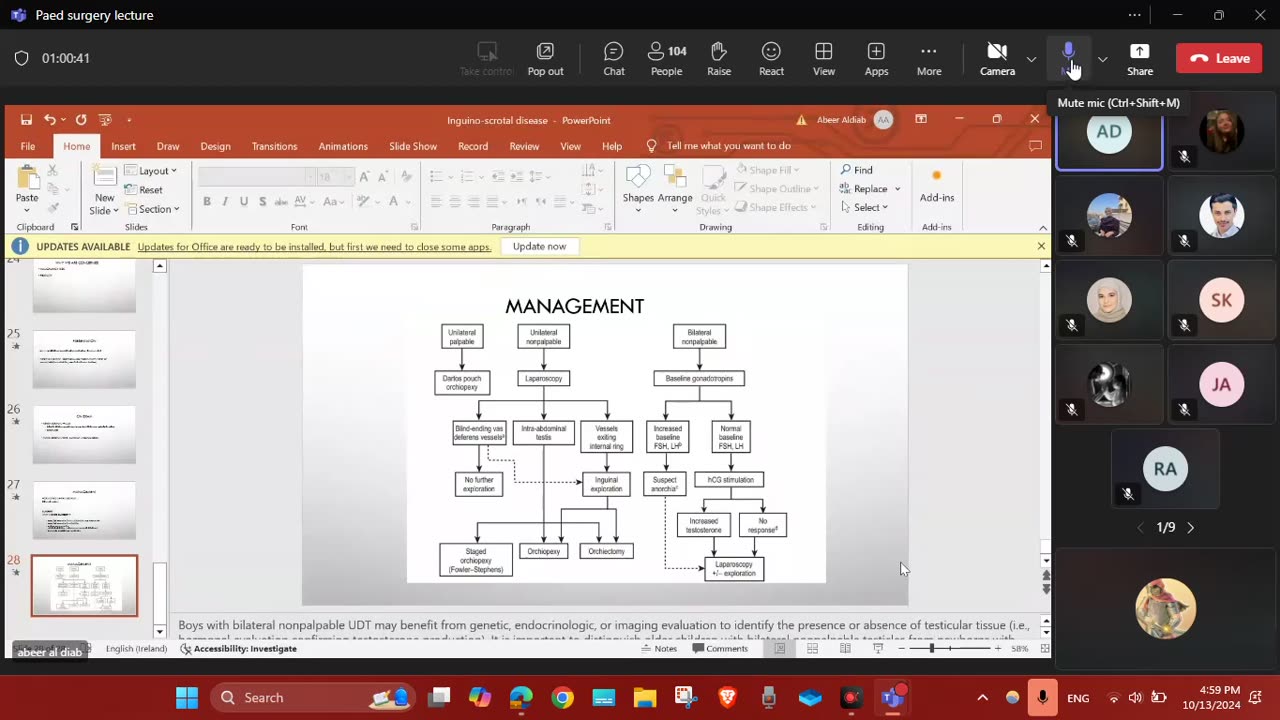Switch to the Insert tab

click(x=123, y=146)
